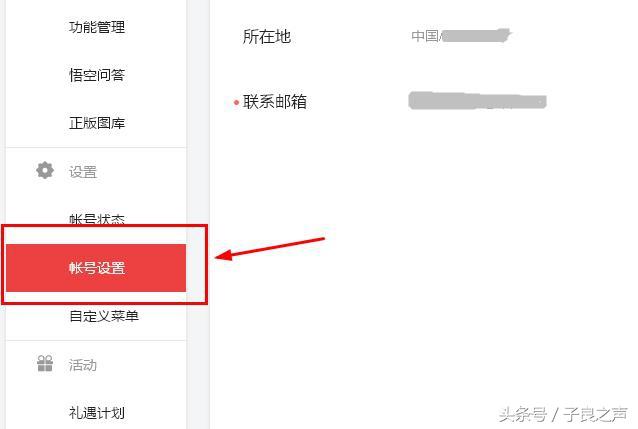Open 自定义菜单 settings

pos(104,316)
